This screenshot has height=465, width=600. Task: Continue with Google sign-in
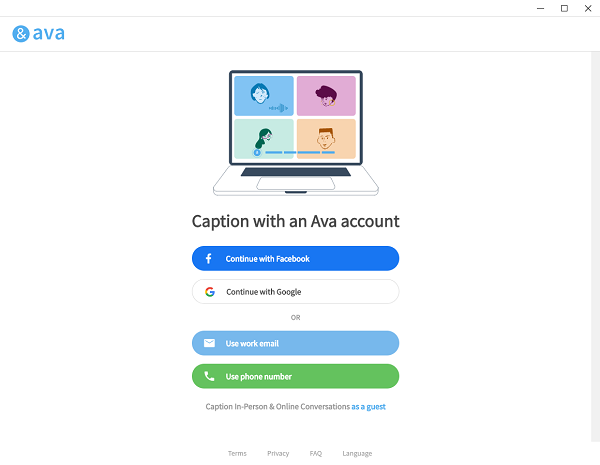tap(295, 292)
